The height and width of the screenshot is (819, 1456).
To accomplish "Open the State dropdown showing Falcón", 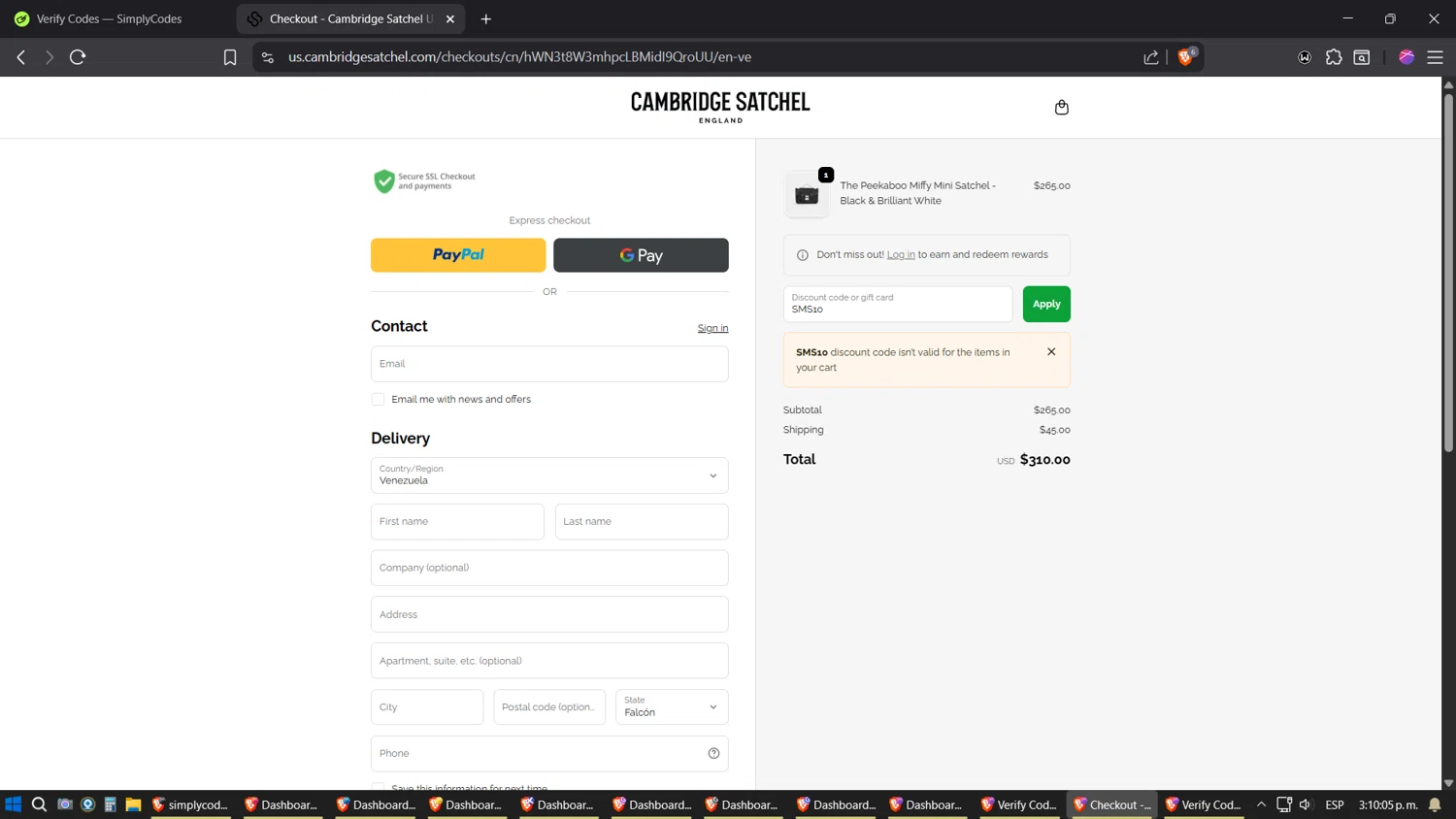I will [672, 707].
